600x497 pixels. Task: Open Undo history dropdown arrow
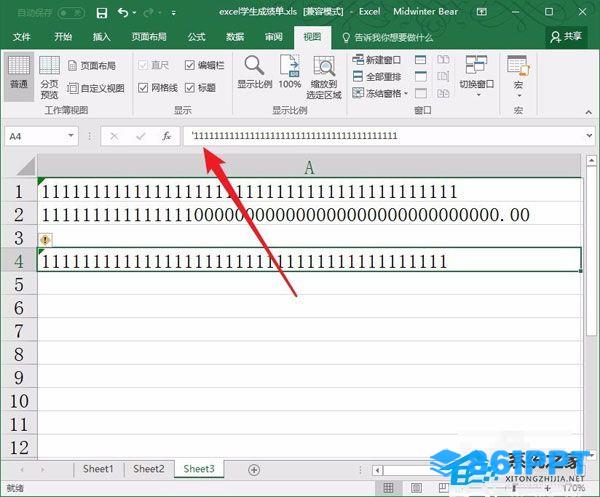pyautogui.click(x=134, y=13)
